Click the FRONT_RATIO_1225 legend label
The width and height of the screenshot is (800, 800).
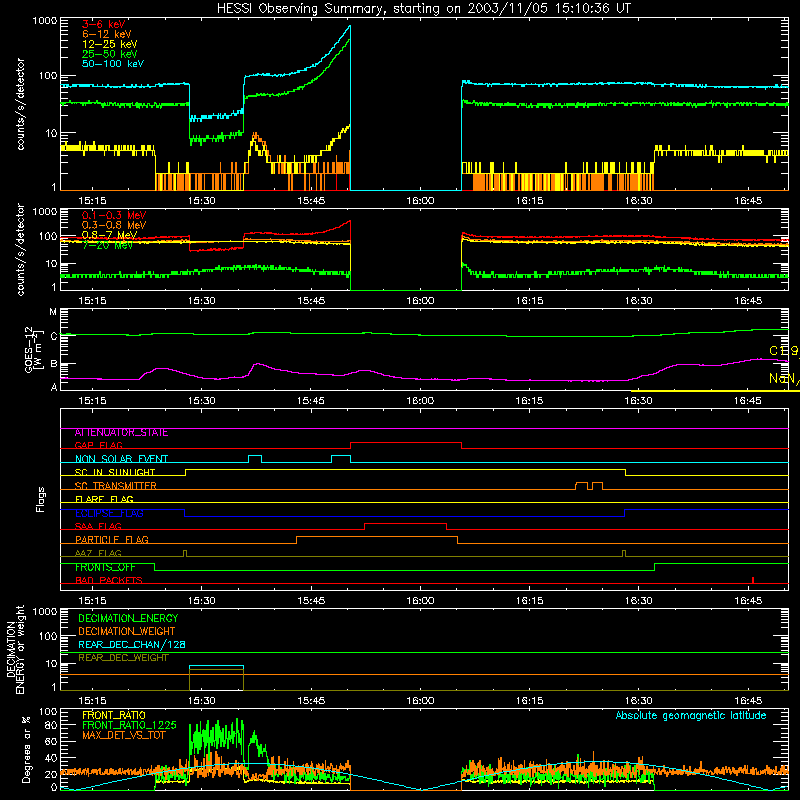129,725
